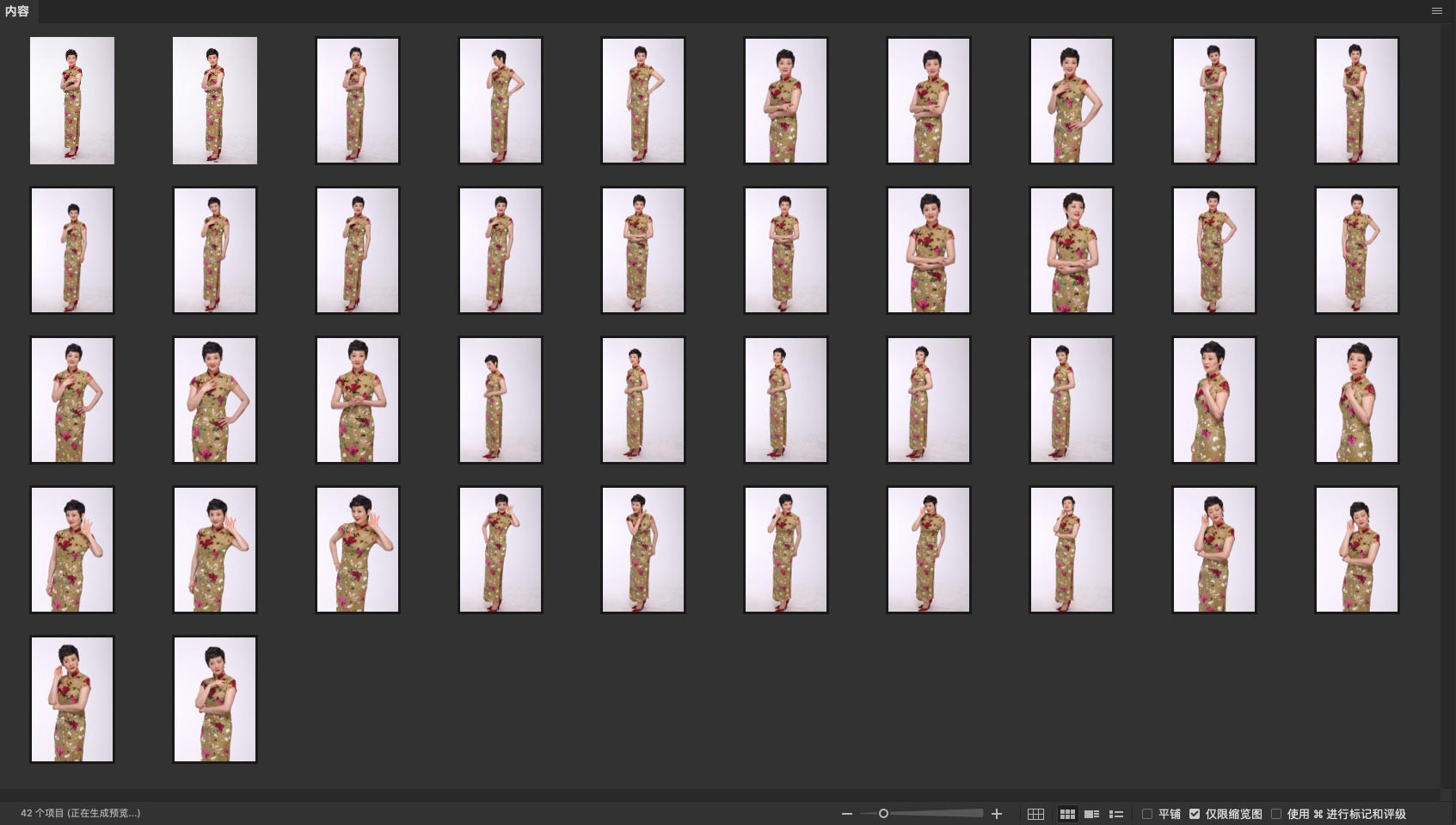
Task: Enable 使用 ⌘ 进行标记和评级 checkbox
Action: (1276, 814)
